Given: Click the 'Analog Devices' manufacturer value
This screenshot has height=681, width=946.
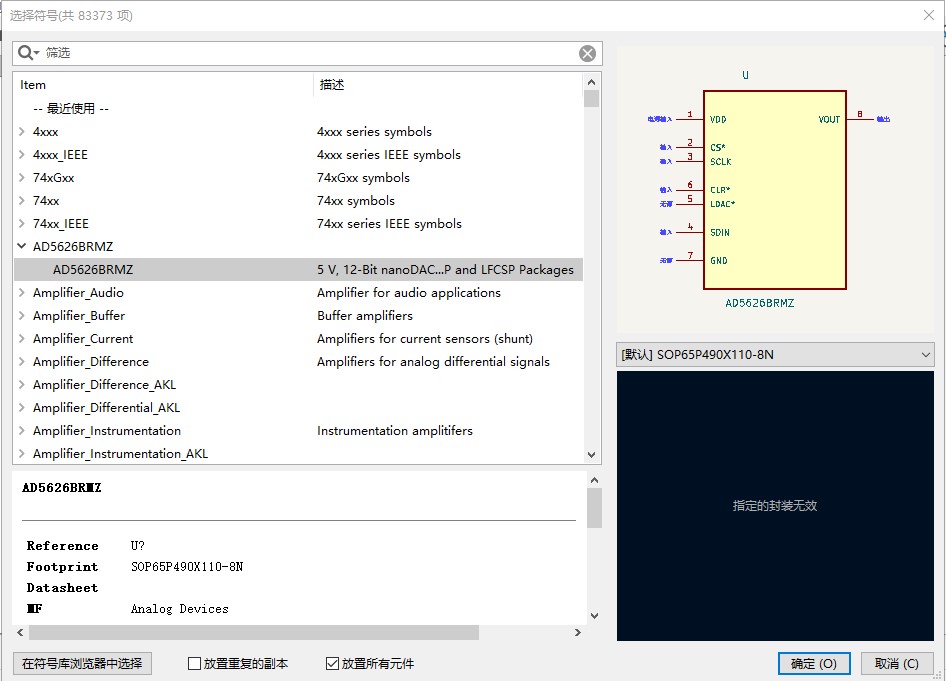Looking at the screenshot, I should (x=180, y=609).
